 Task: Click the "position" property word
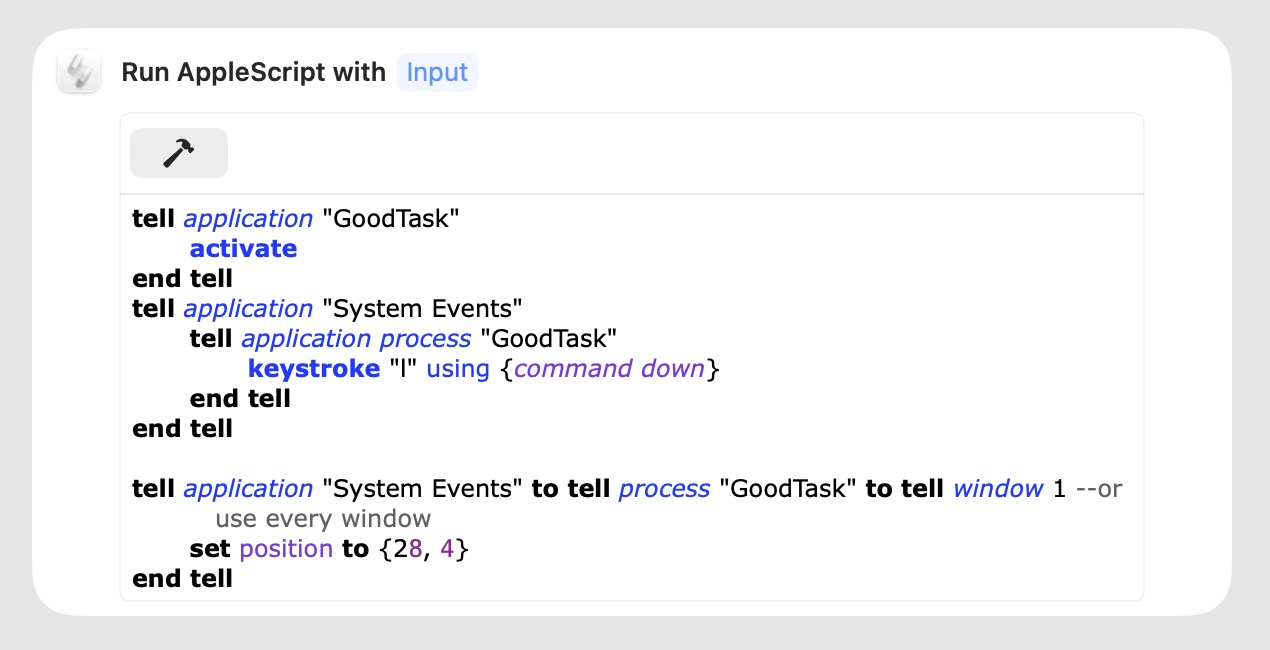pos(286,549)
